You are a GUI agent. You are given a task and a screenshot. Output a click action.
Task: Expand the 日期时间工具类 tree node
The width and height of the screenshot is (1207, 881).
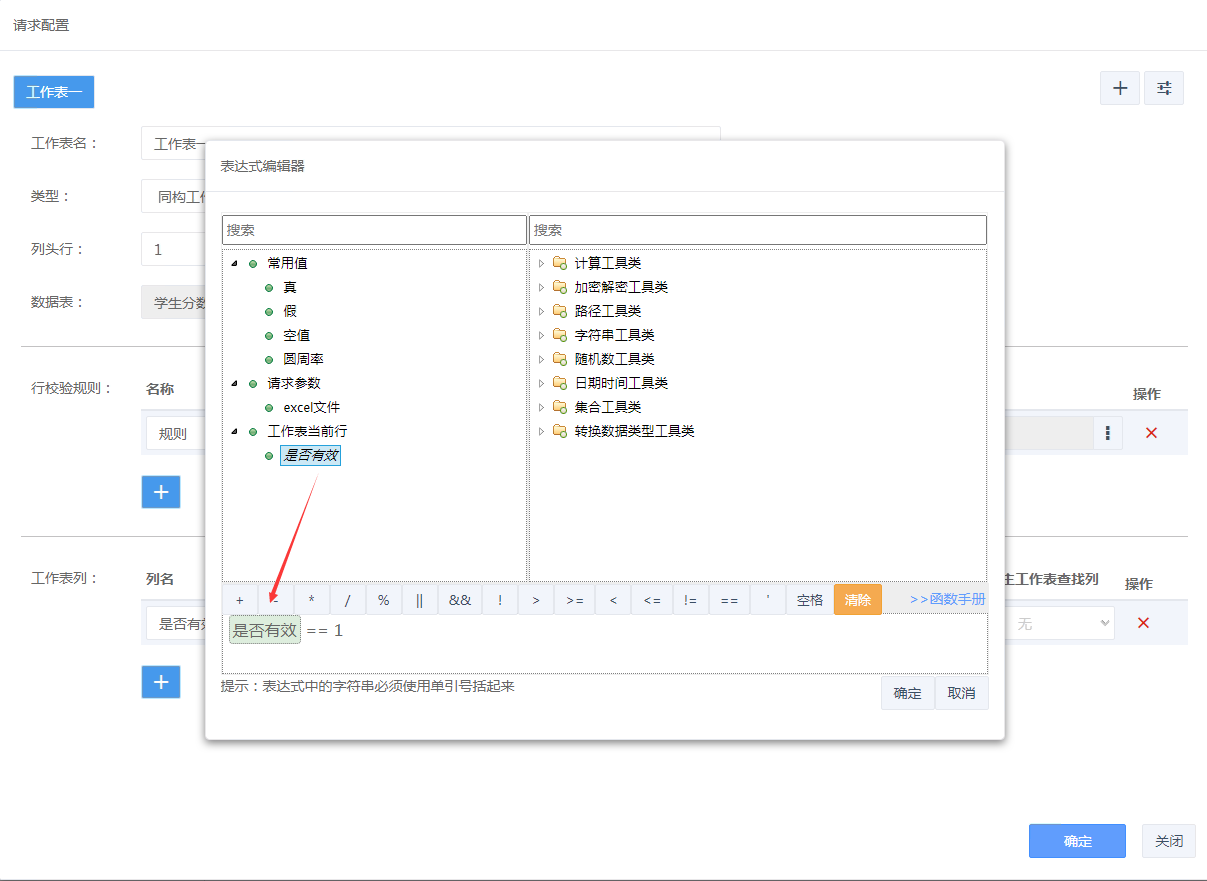pyautogui.click(x=541, y=383)
